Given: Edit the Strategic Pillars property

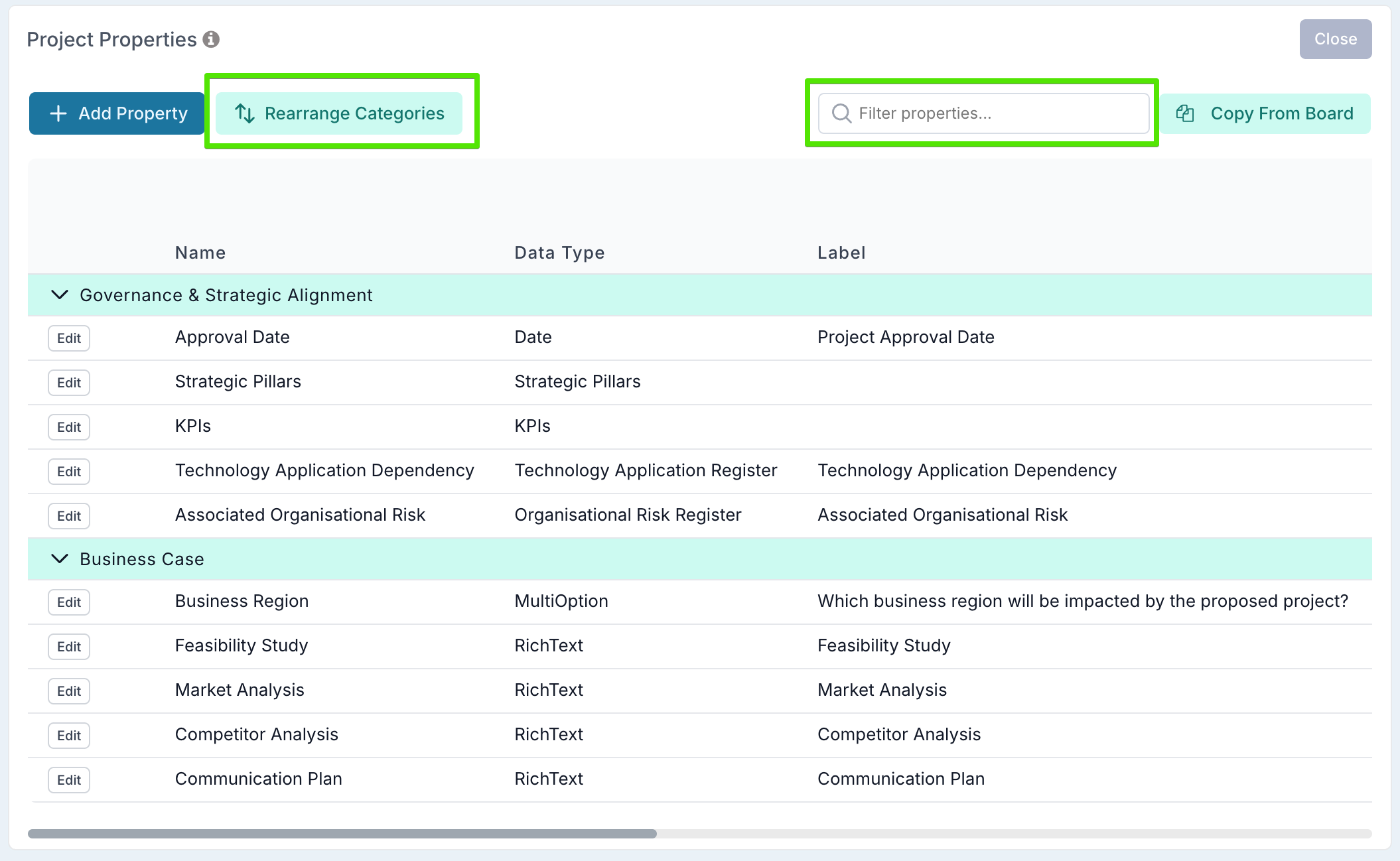Looking at the screenshot, I should pos(69,383).
